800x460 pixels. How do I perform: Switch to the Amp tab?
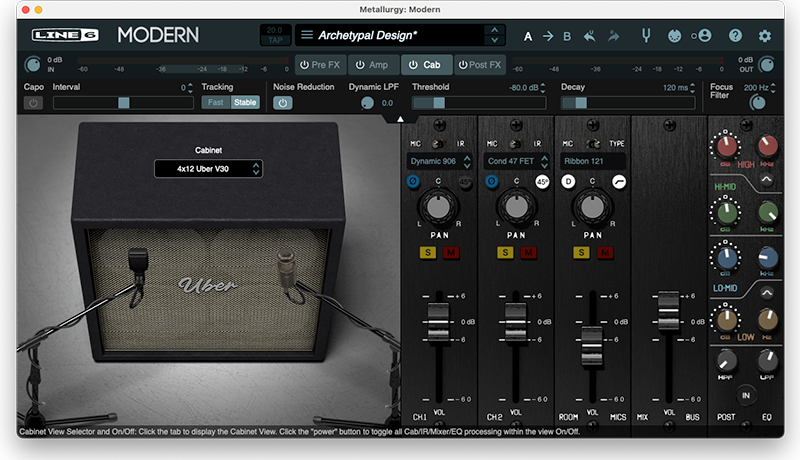coord(372,65)
